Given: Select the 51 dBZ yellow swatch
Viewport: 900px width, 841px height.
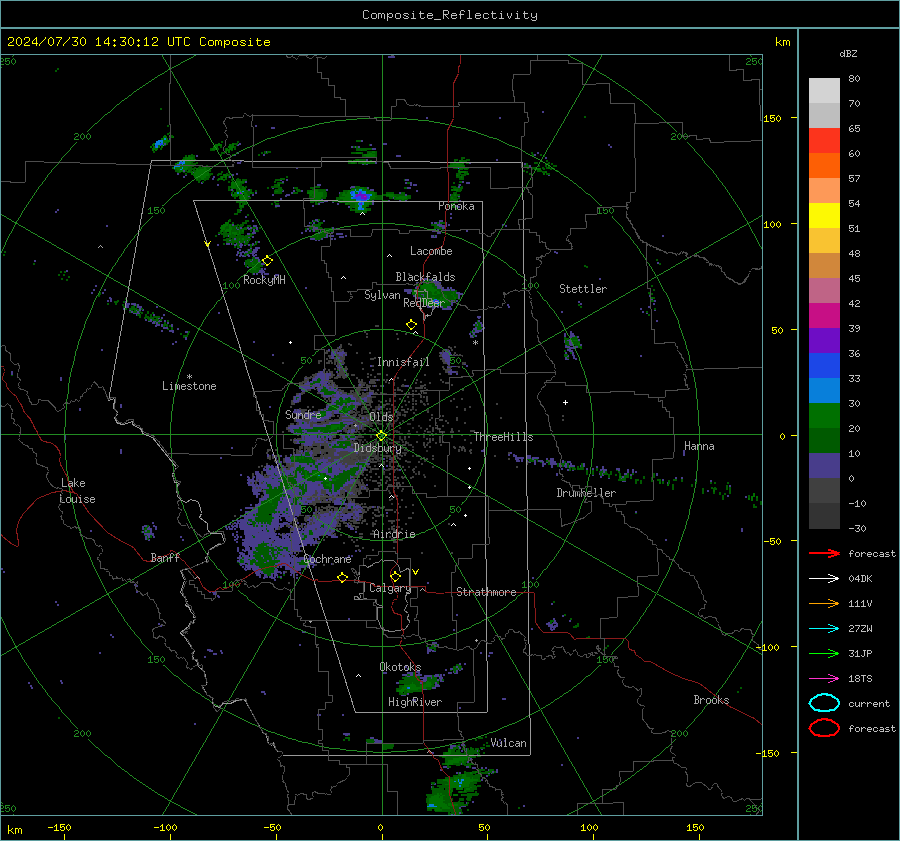Looking at the screenshot, I should point(824,215).
